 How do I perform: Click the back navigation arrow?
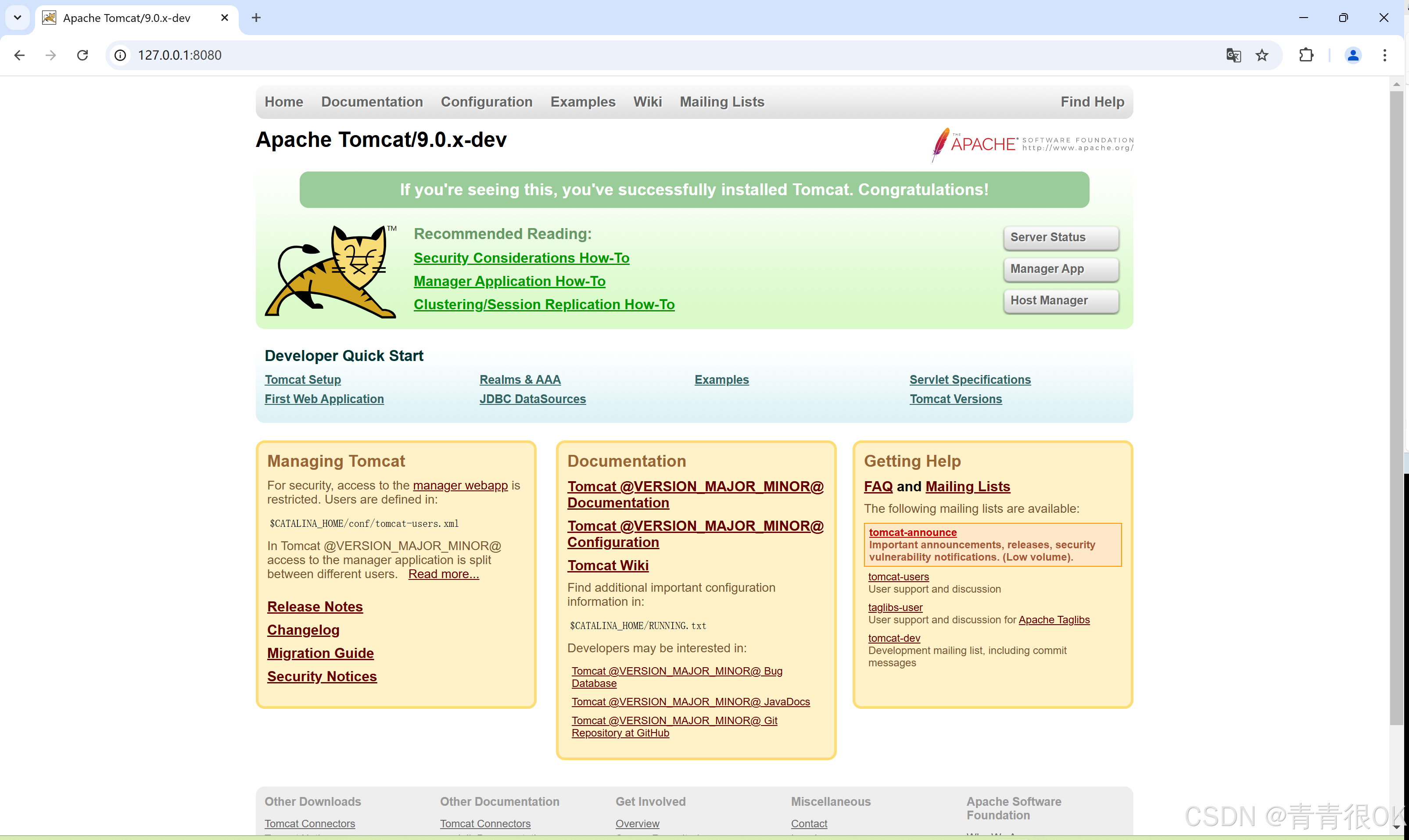coord(20,55)
